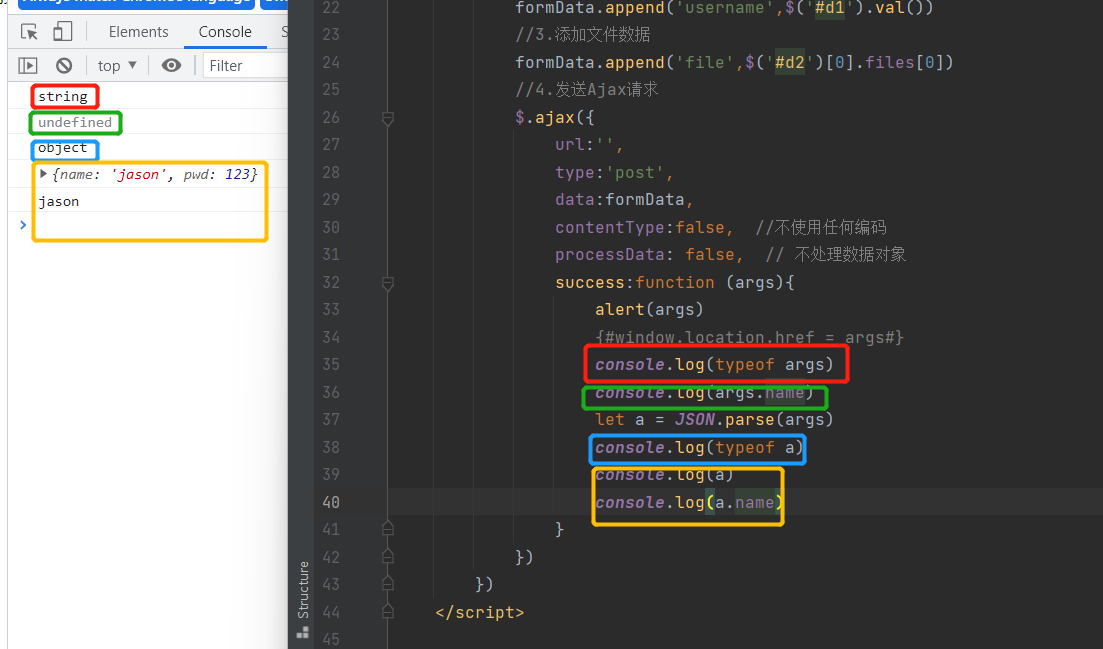Click 'type:'post',' on line 28

click(x=614, y=172)
